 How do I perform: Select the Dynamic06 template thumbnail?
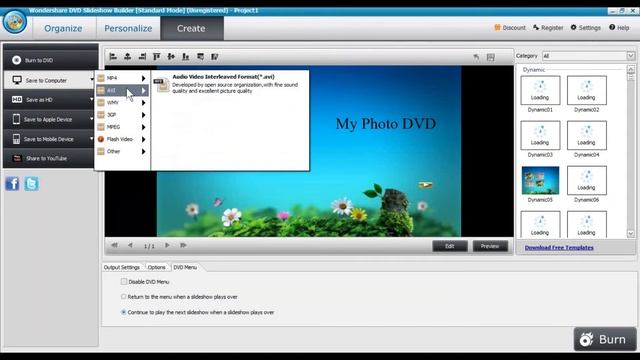pos(587,180)
